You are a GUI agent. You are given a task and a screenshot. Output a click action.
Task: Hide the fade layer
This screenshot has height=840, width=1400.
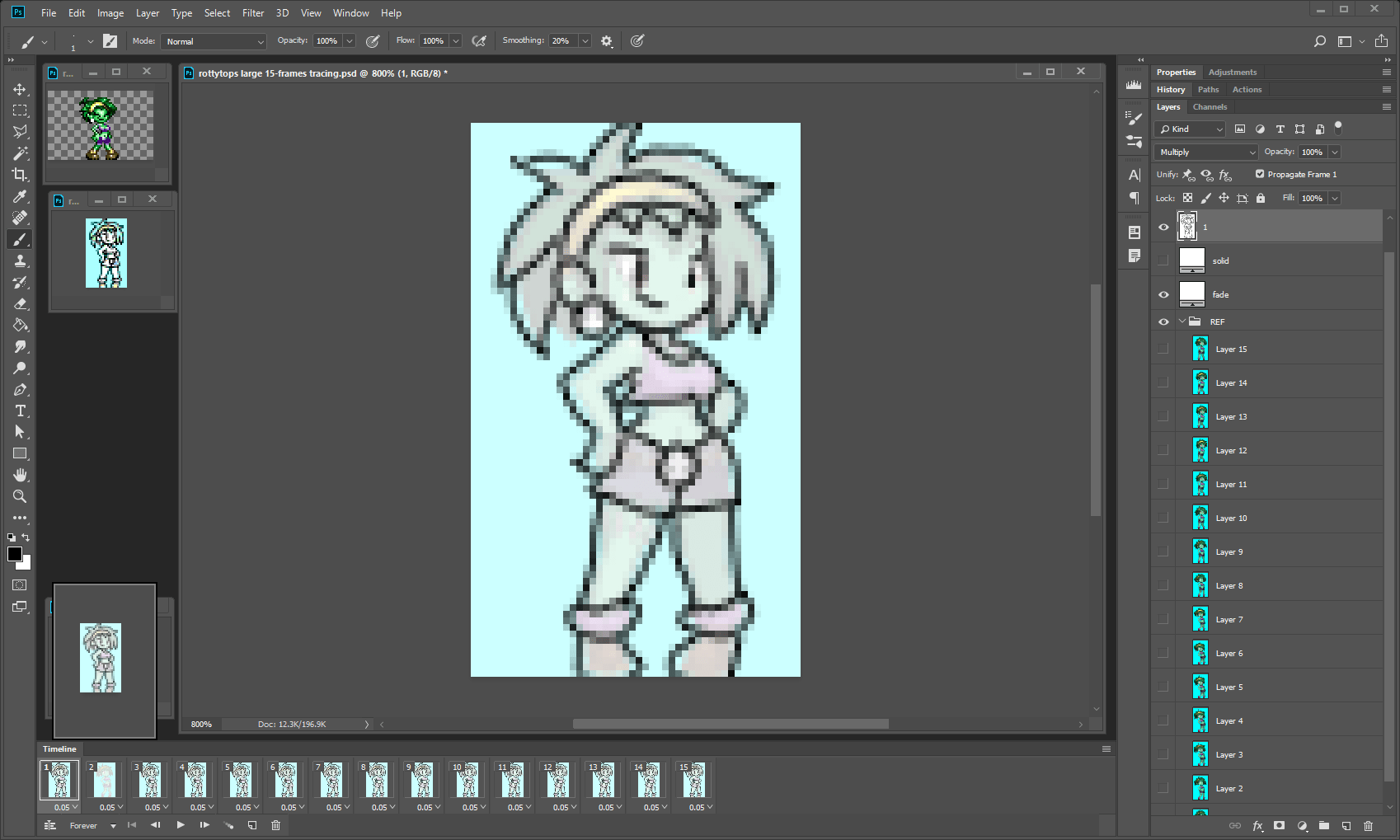(x=1163, y=295)
